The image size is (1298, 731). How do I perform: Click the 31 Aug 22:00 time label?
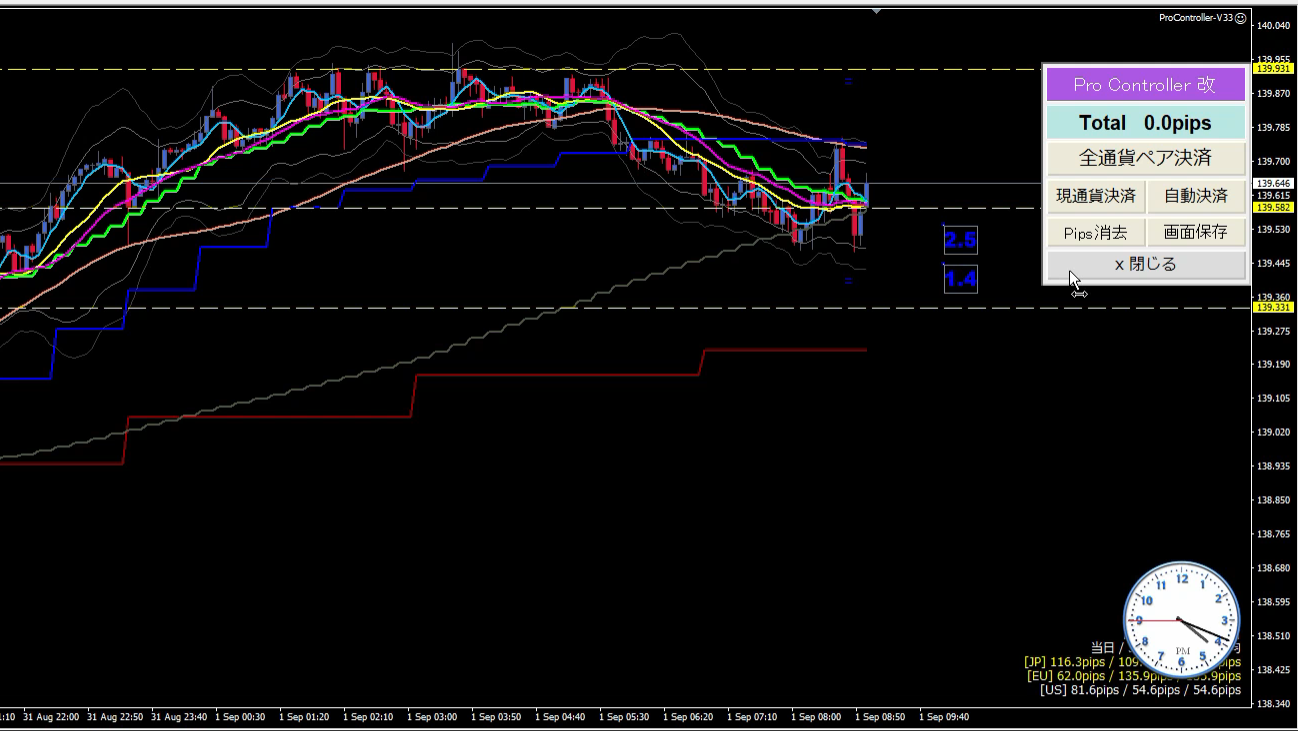point(49,717)
